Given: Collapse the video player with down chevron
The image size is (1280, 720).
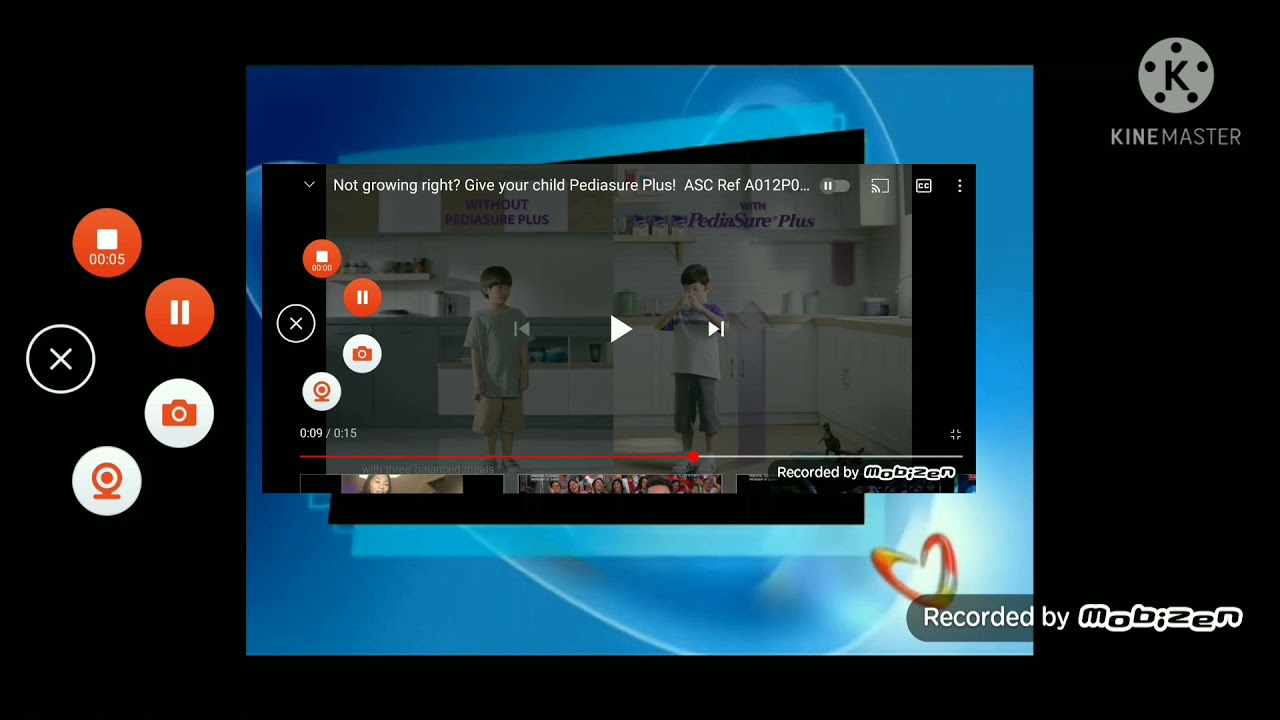Looking at the screenshot, I should pos(309,185).
